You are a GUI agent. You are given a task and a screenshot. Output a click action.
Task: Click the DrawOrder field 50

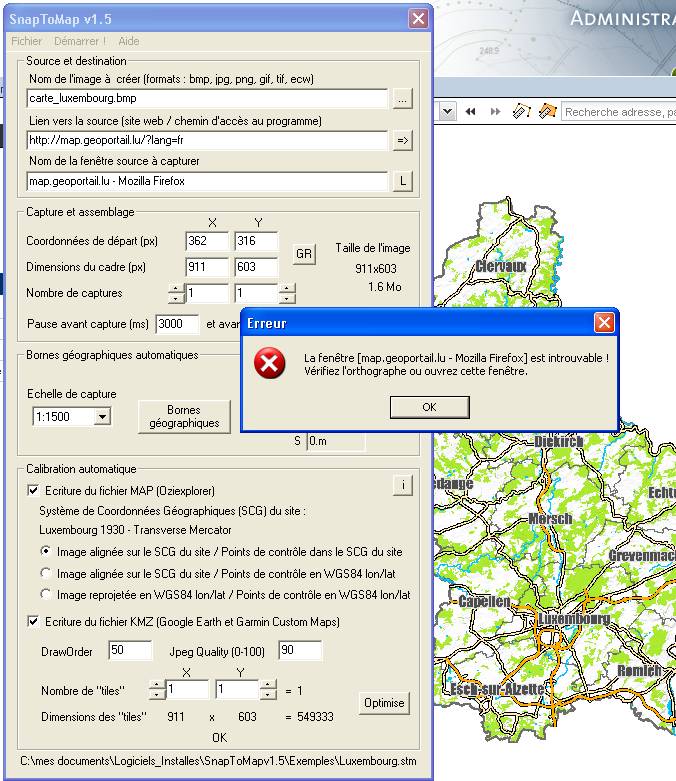(x=130, y=651)
